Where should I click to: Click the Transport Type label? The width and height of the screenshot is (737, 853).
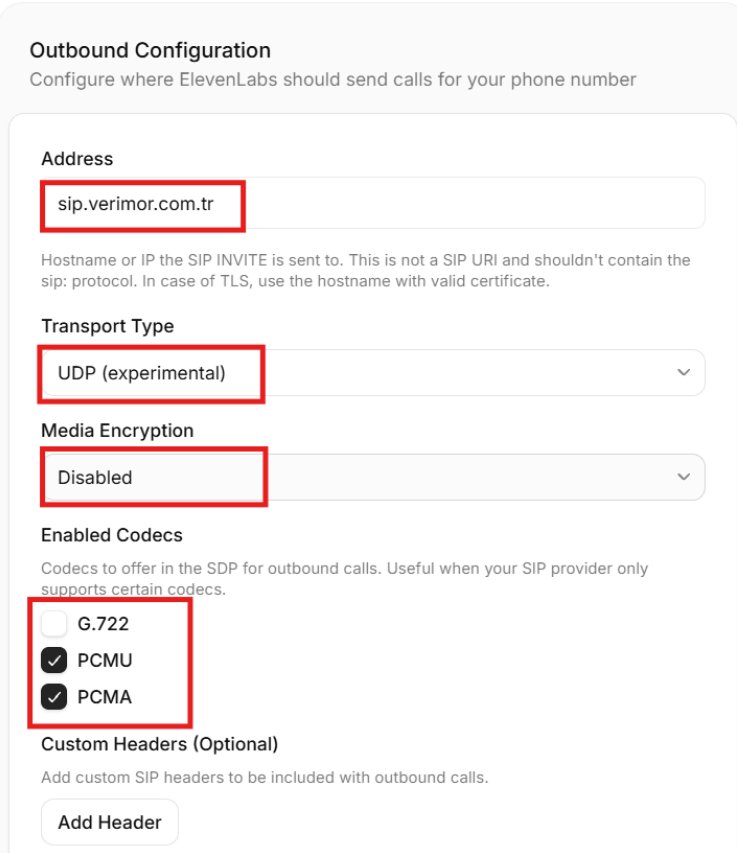(x=108, y=326)
